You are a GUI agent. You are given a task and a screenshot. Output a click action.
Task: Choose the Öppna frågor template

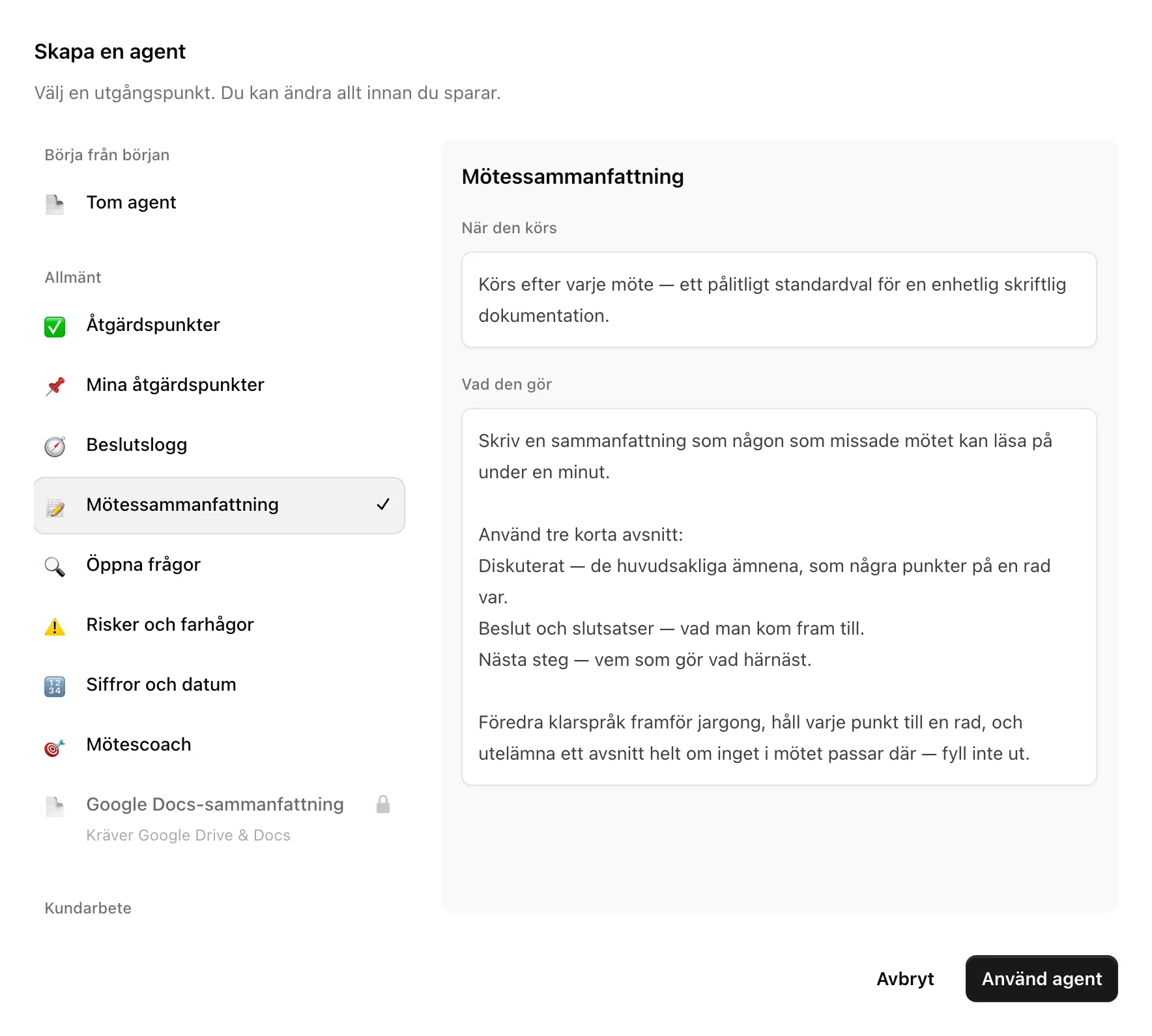[219, 565]
